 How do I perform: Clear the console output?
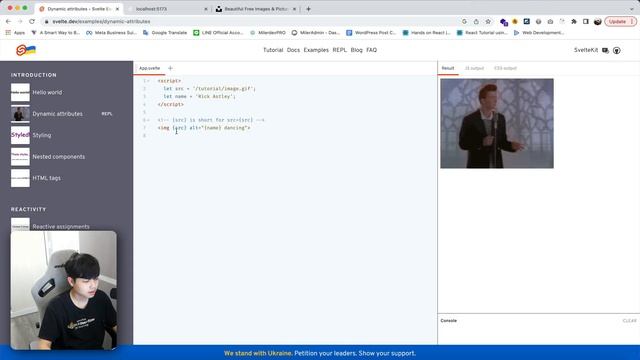(x=629, y=321)
